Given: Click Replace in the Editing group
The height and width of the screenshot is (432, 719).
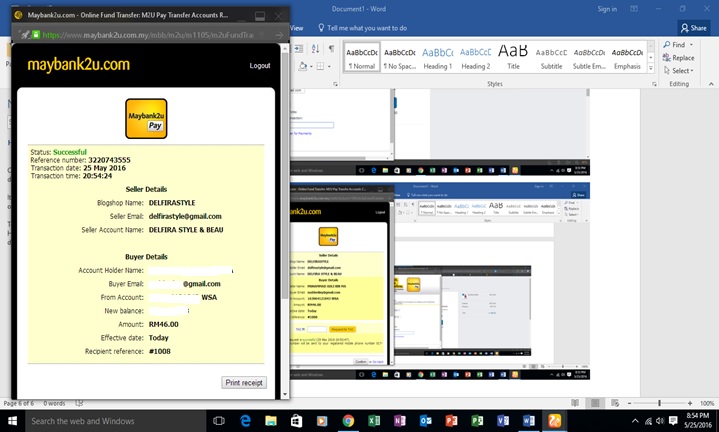Looking at the screenshot, I should click(678, 58).
